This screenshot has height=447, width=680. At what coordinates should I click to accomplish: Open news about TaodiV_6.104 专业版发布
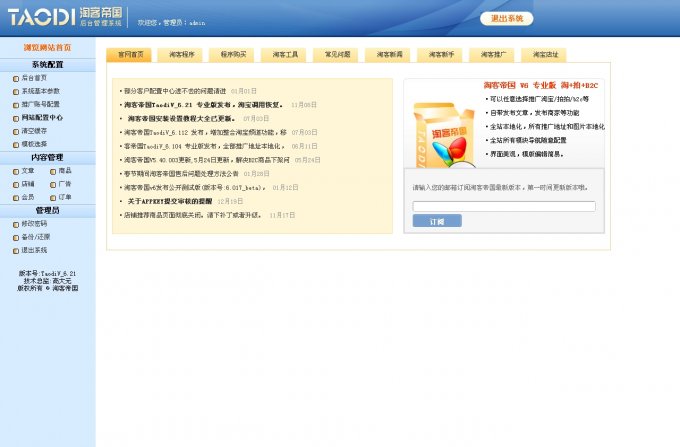click(x=204, y=146)
